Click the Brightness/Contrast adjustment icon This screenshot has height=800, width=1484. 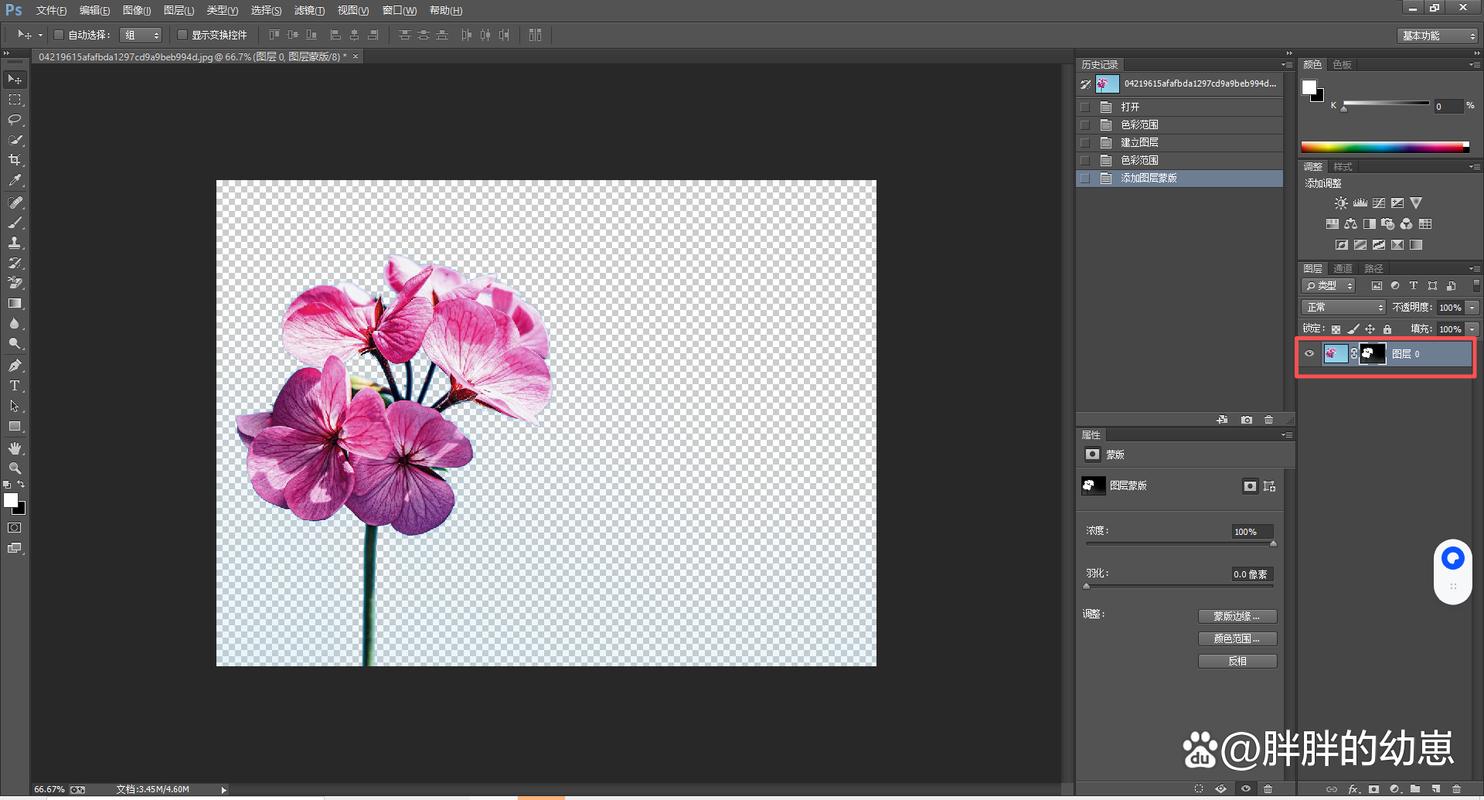tap(1341, 203)
